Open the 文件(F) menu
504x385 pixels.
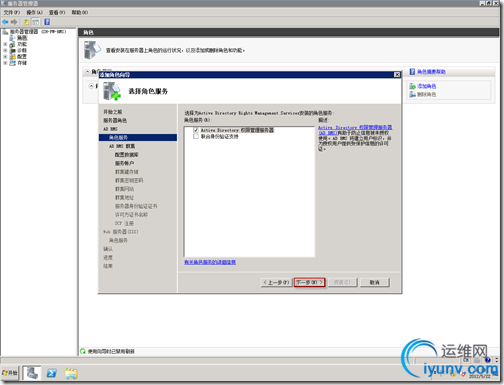coord(11,12)
